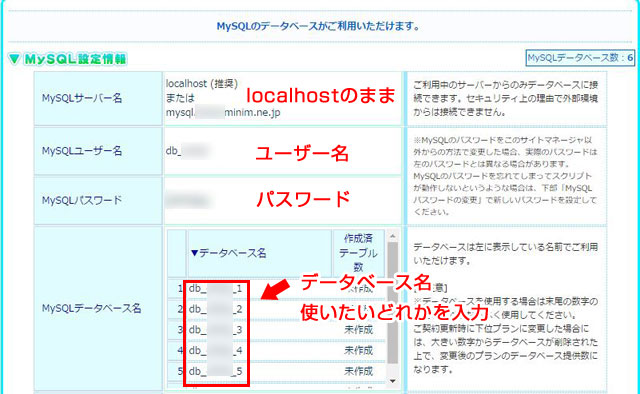The width and height of the screenshot is (640, 394).
Task: Click the ご利用中のサーバーからのみ description text
Action: [x=505, y=98]
